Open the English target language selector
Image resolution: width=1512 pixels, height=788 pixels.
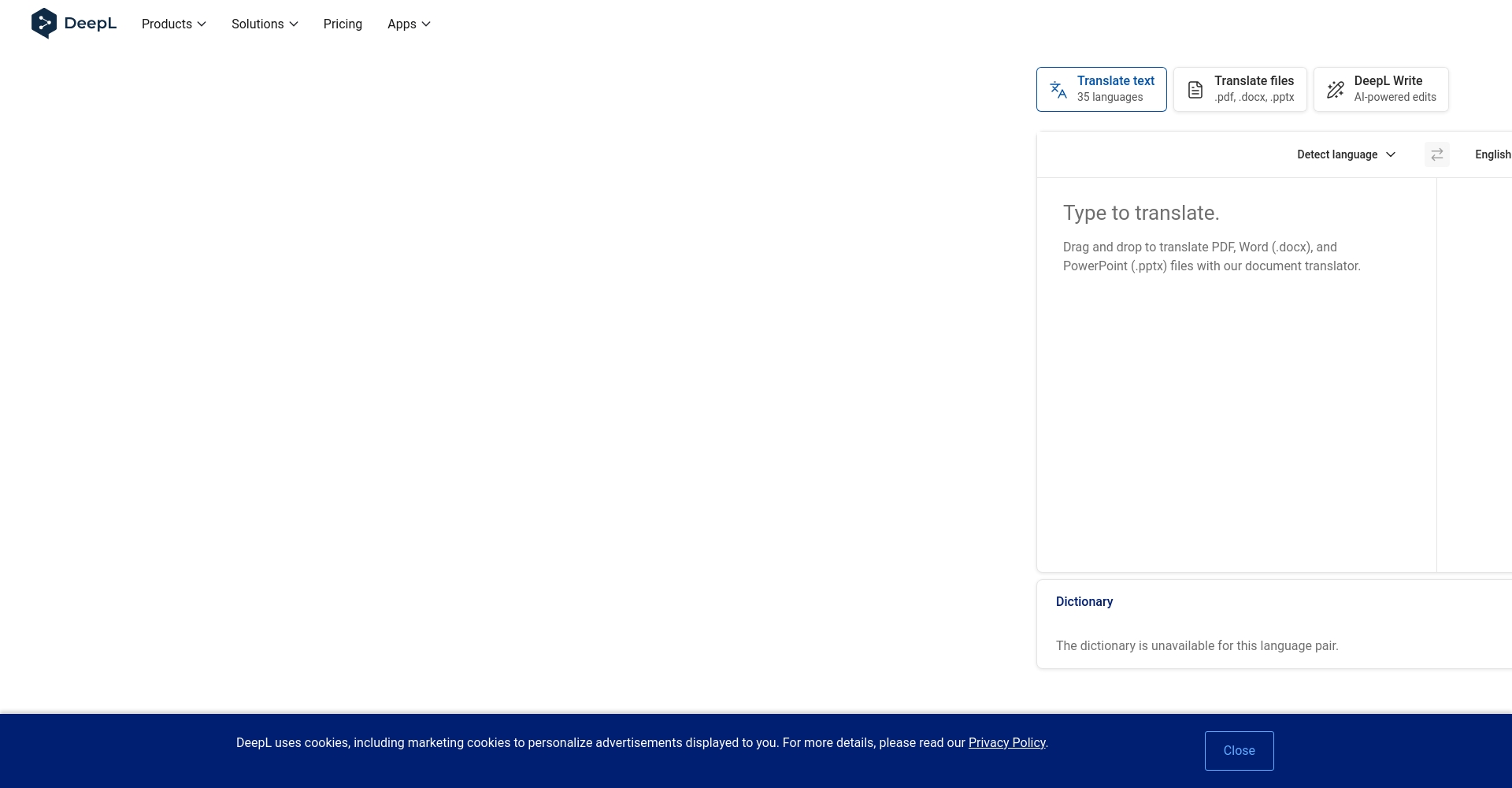(x=1492, y=154)
